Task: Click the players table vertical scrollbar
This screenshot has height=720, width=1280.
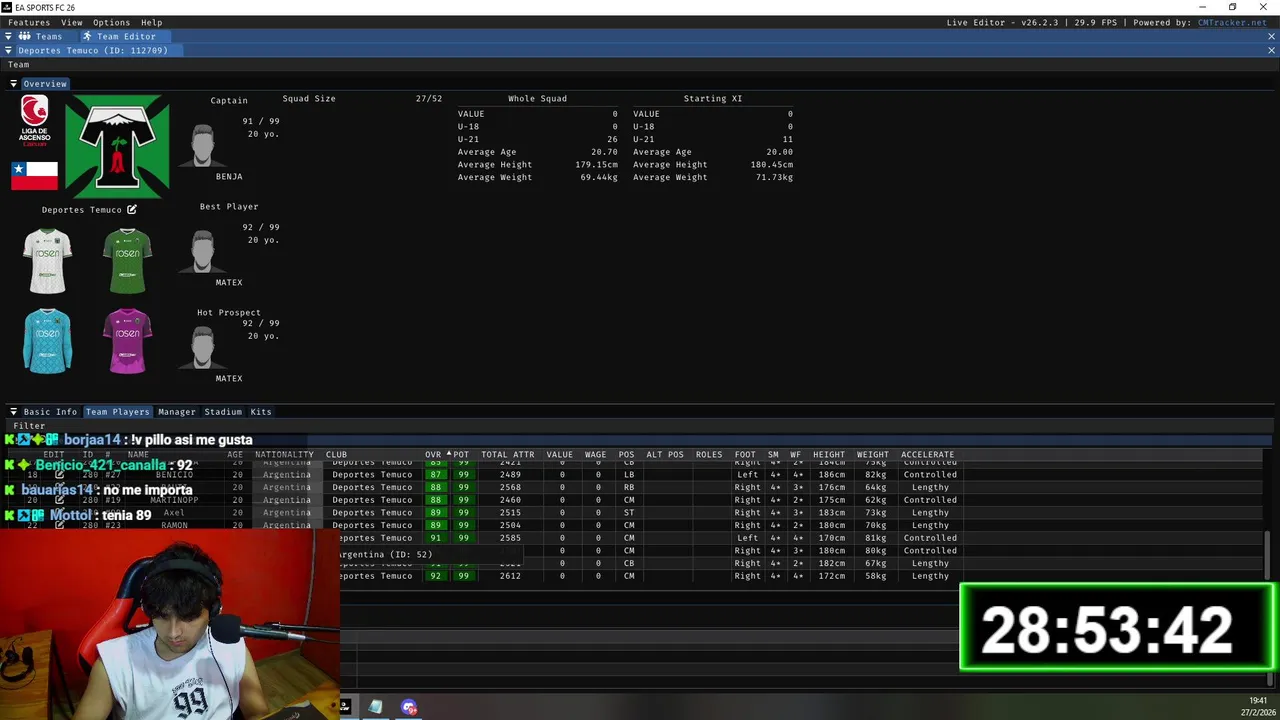Action: pyautogui.click(x=1268, y=555)
